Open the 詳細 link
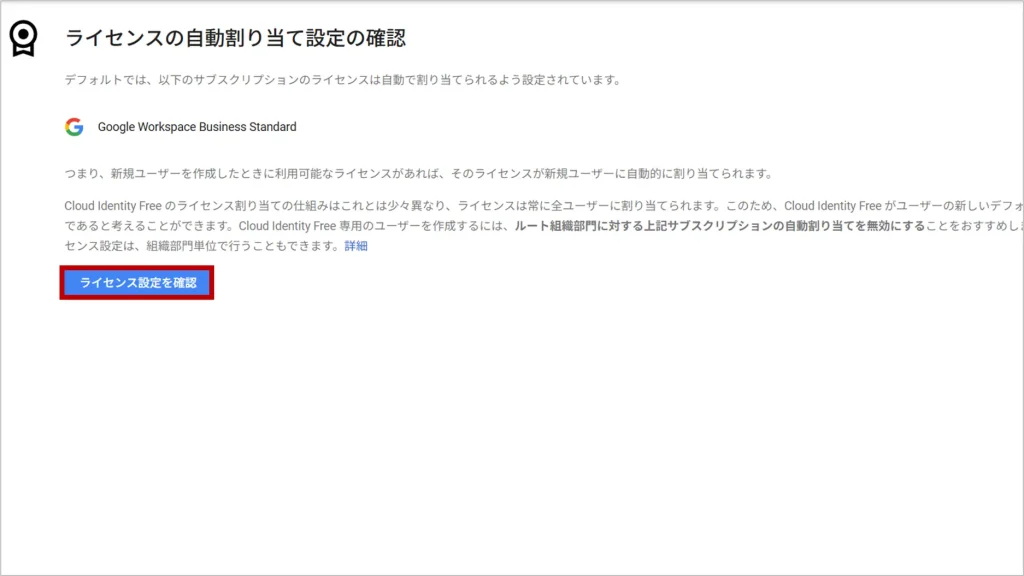 pos(356,246)
